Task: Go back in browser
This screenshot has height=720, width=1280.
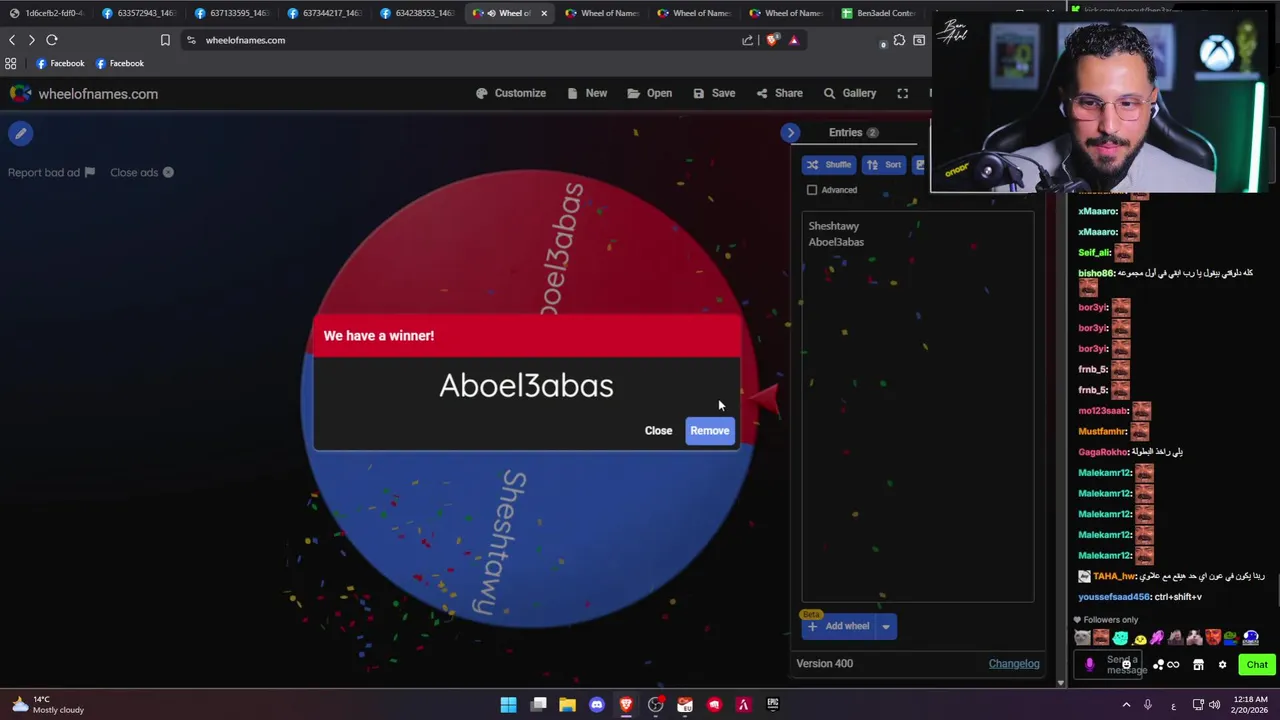Action: tap(12, 40)
